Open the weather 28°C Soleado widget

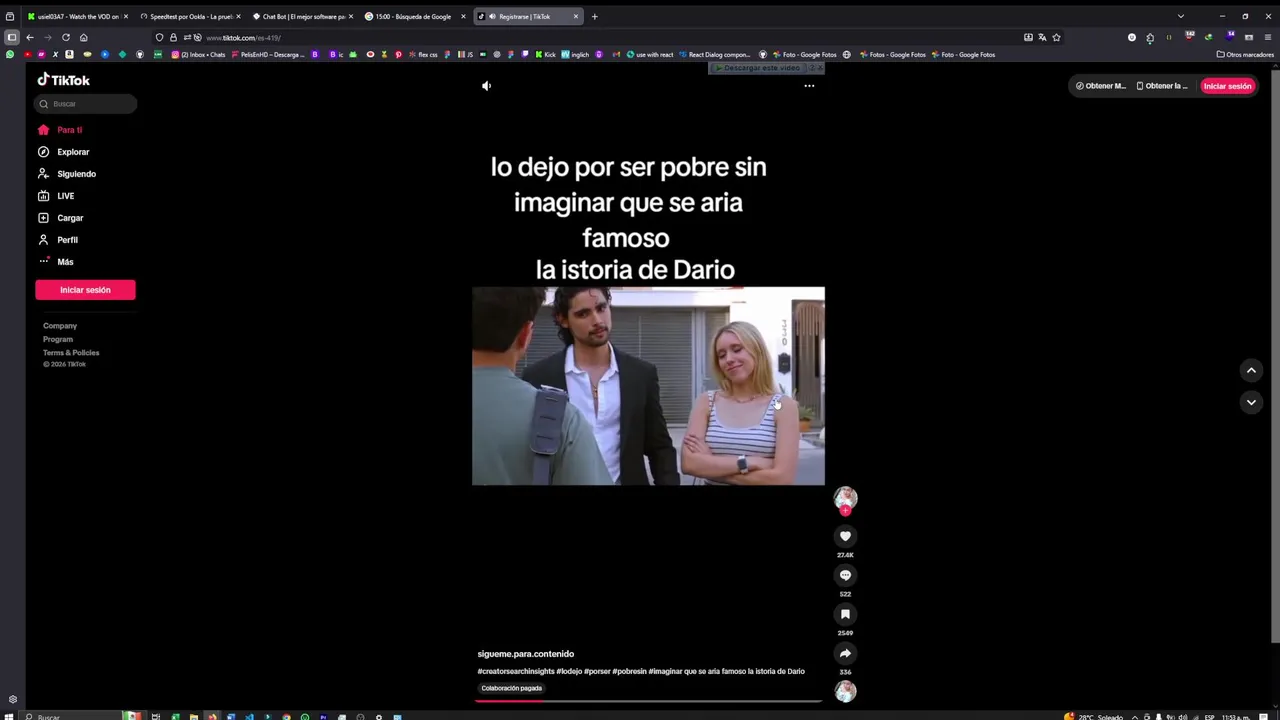1095,716
